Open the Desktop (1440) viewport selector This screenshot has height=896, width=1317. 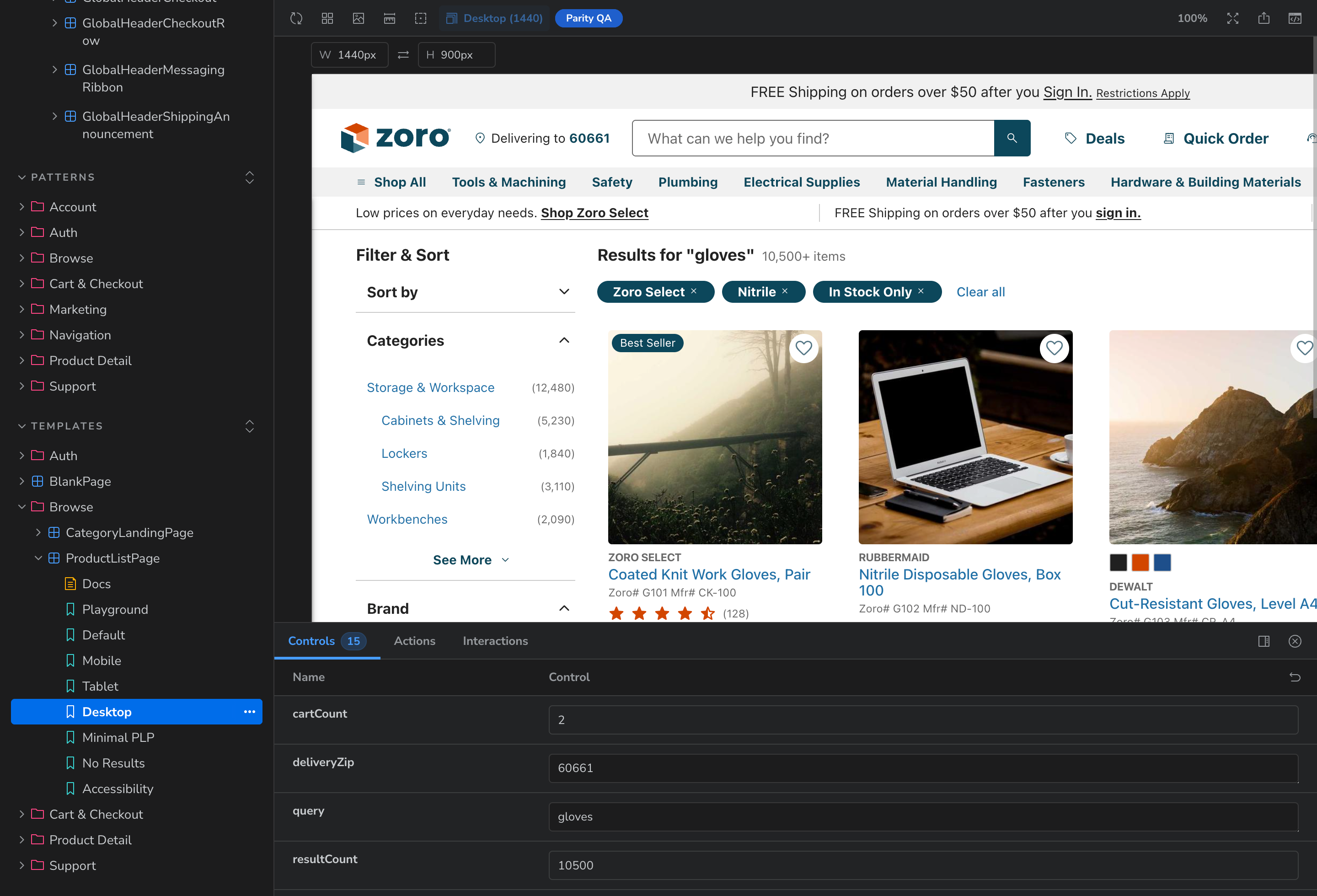494,18
